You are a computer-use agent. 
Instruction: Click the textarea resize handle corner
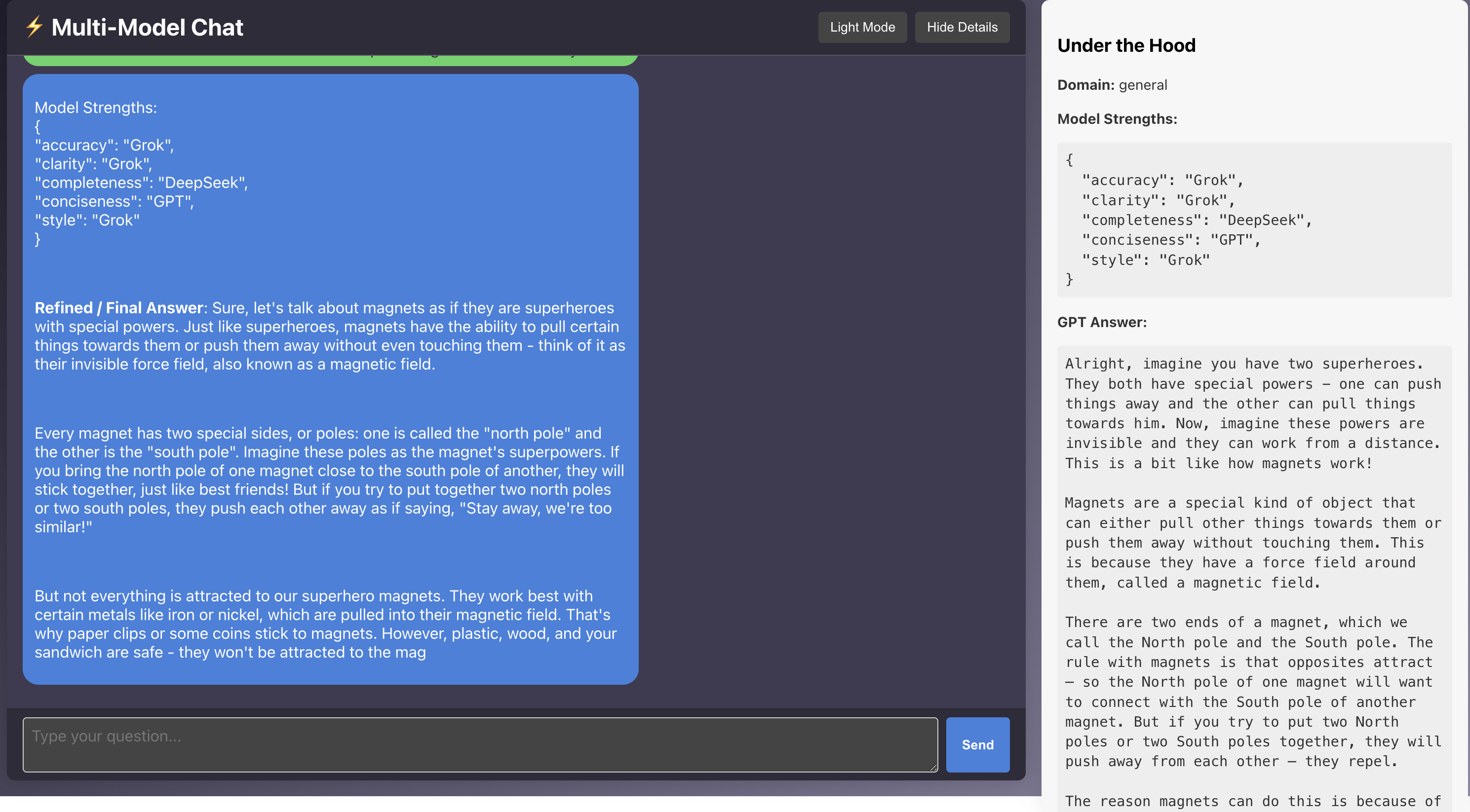click(x=933, y=768)
